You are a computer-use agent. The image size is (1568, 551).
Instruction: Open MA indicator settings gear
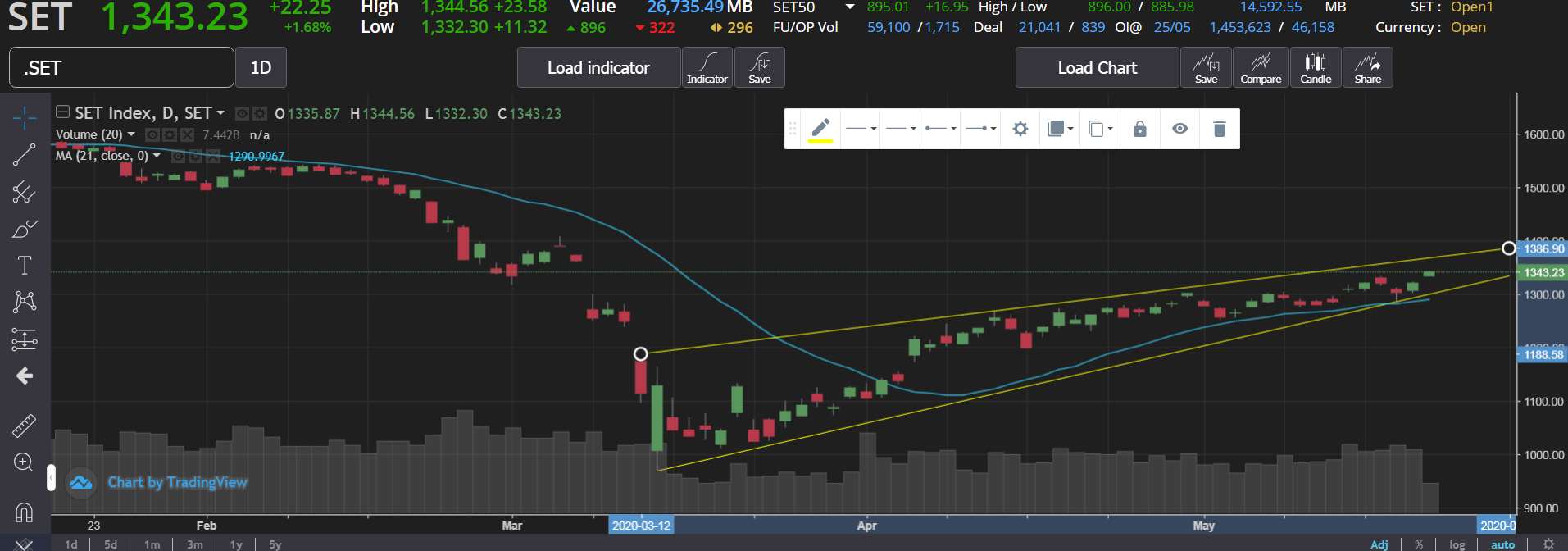195,156
